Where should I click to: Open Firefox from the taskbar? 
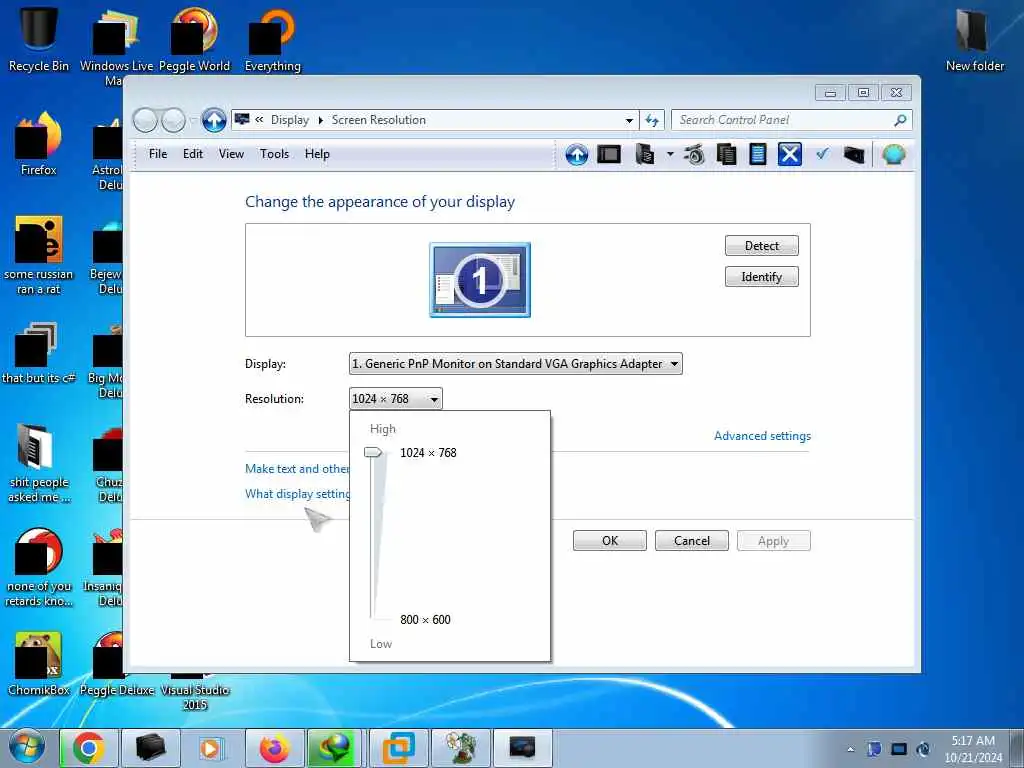tap(274, 748)
